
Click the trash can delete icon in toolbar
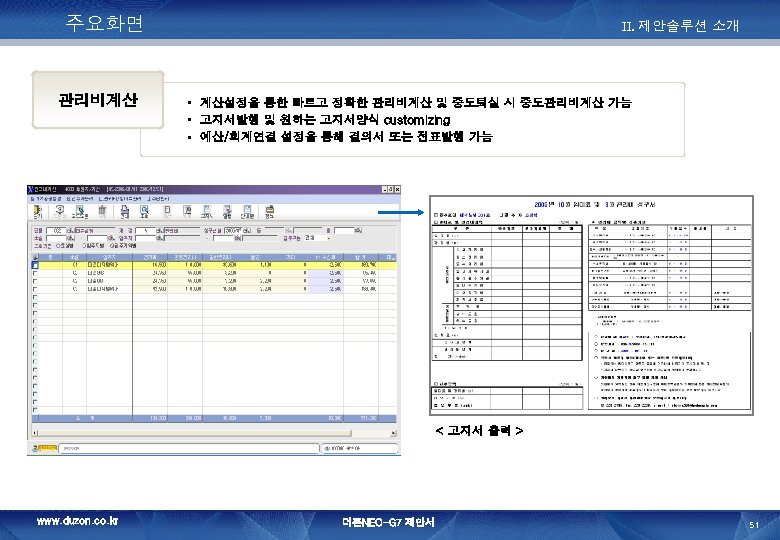click(x=102, y=212)
